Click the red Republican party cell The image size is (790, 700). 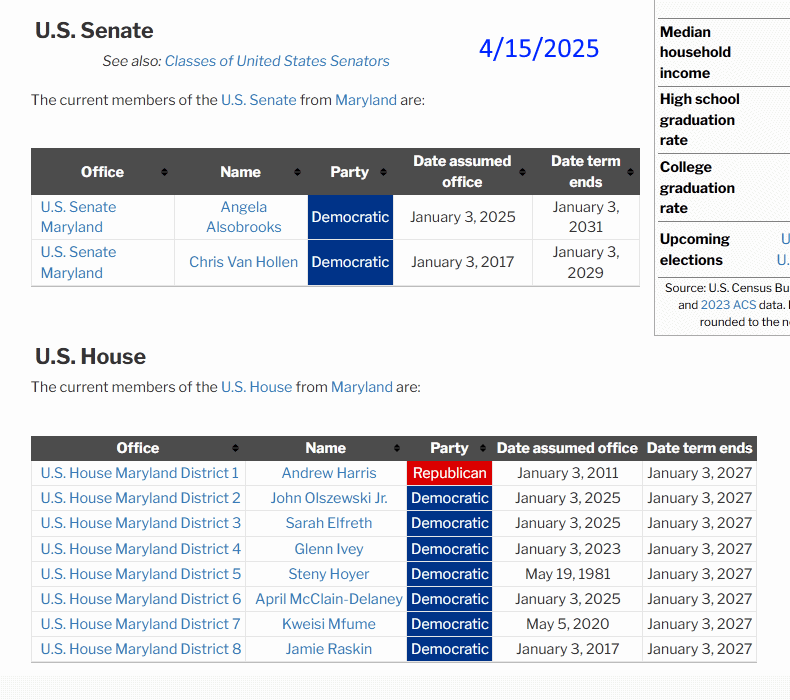[449, 473]
